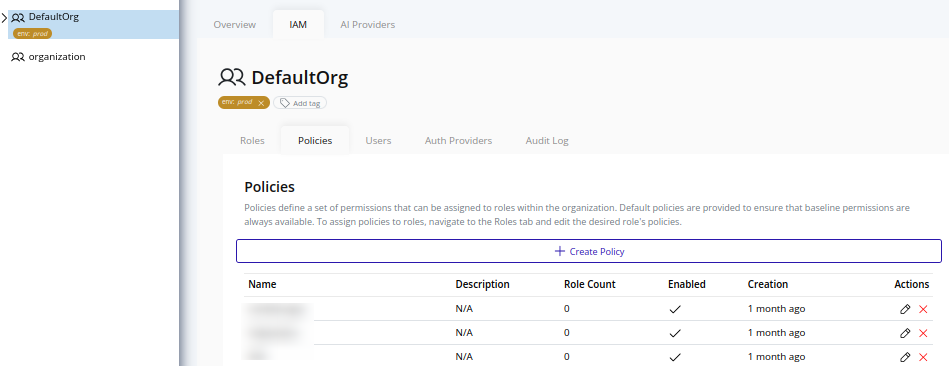
Task: Click the Name column header
Action: [262, 284]
